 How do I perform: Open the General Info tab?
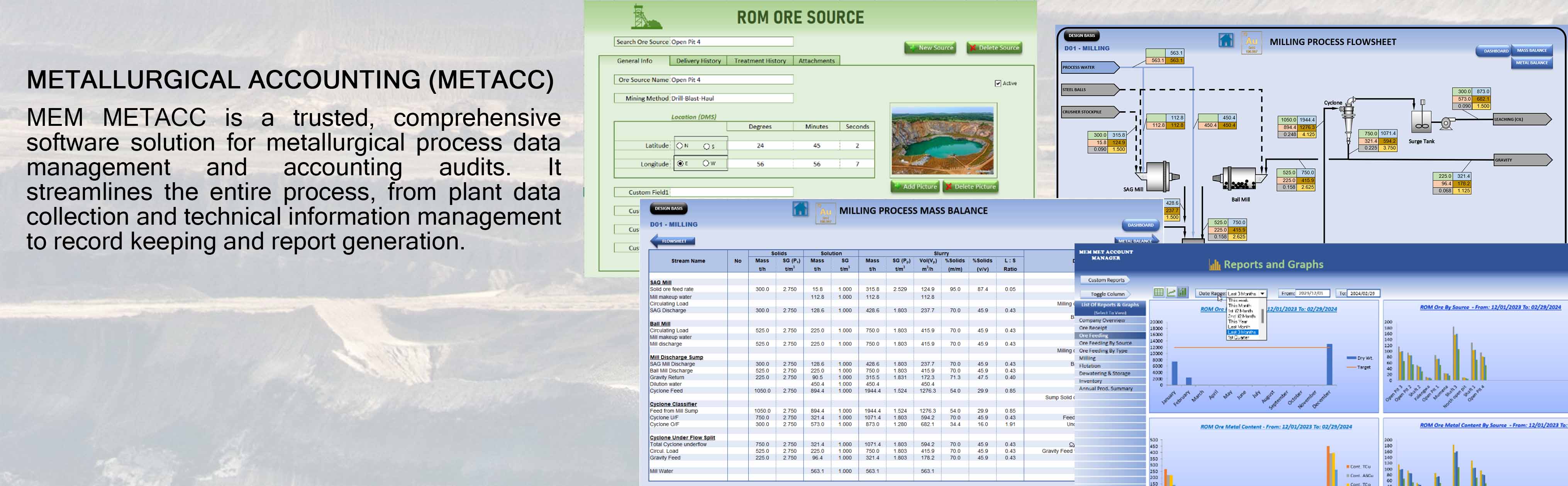coord(634,61)
